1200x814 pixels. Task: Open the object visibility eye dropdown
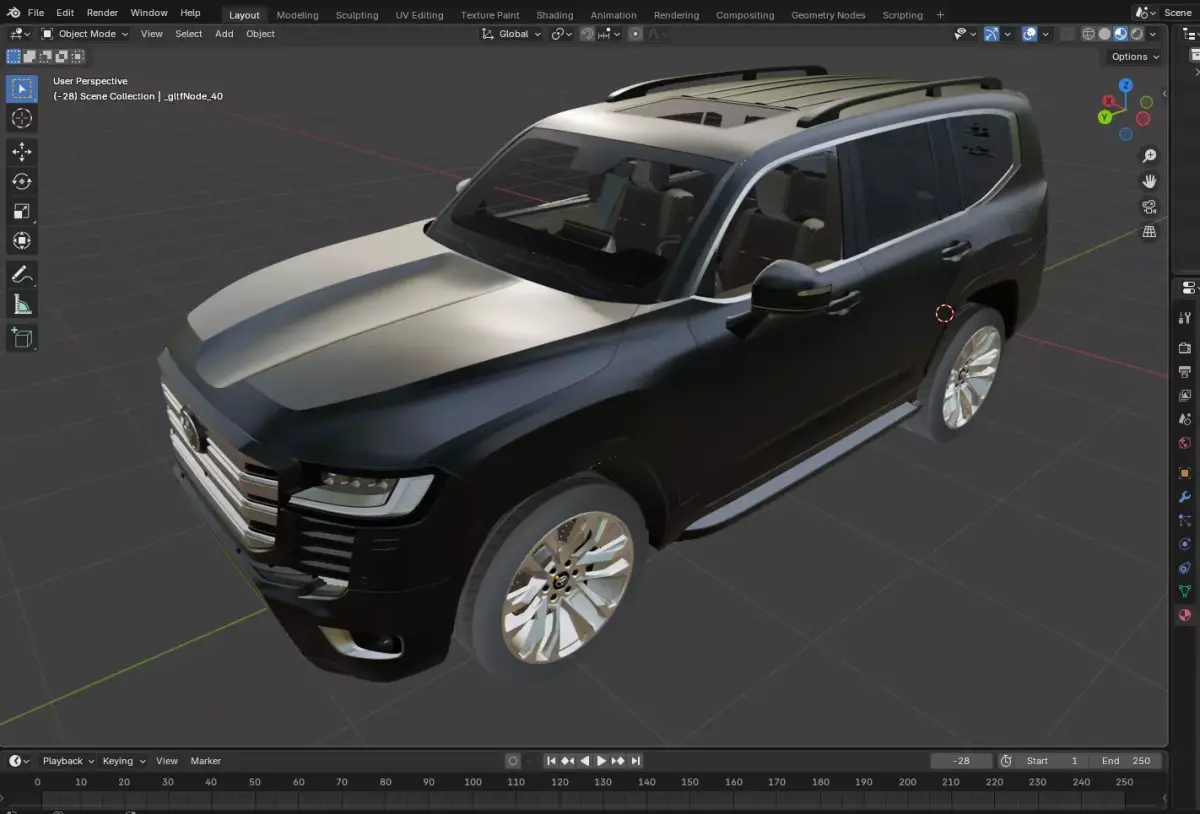click(x=965, y=34)
